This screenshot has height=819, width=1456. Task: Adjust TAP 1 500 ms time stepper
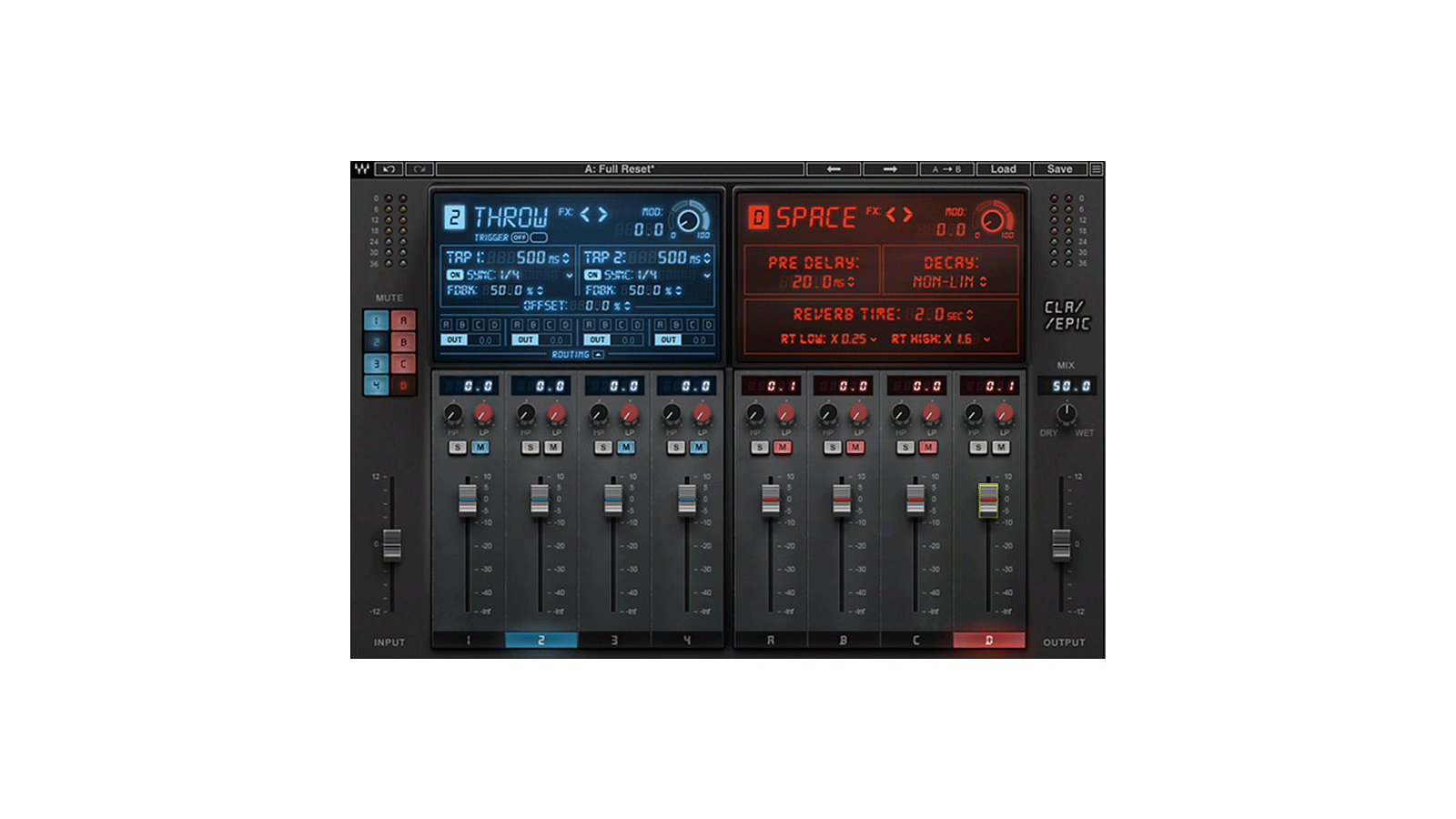[566, 258]
